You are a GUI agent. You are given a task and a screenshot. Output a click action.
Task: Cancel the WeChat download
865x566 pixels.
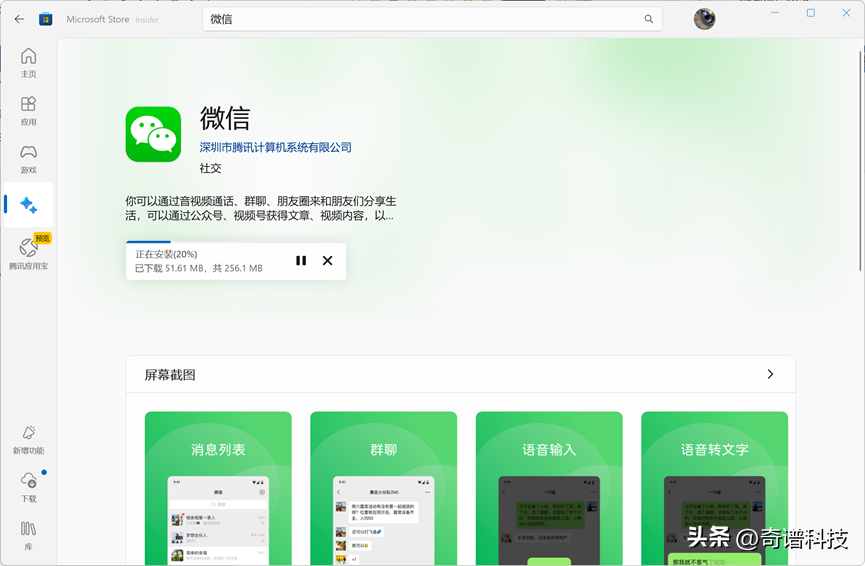[327, 260]
